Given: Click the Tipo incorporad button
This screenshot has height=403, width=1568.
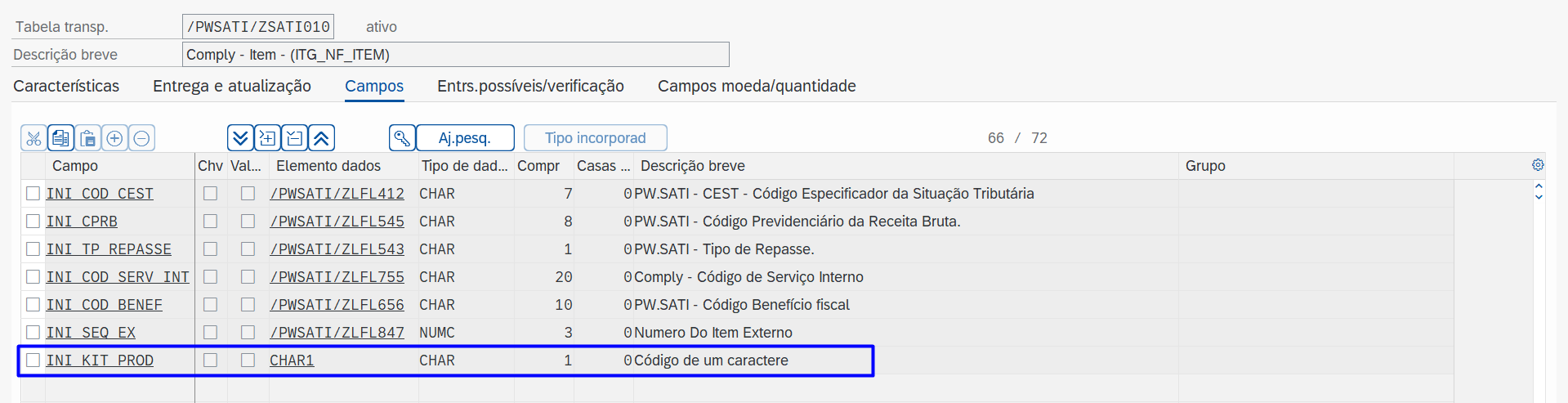Looking at the screenshot, I should [x=595, y=138].
